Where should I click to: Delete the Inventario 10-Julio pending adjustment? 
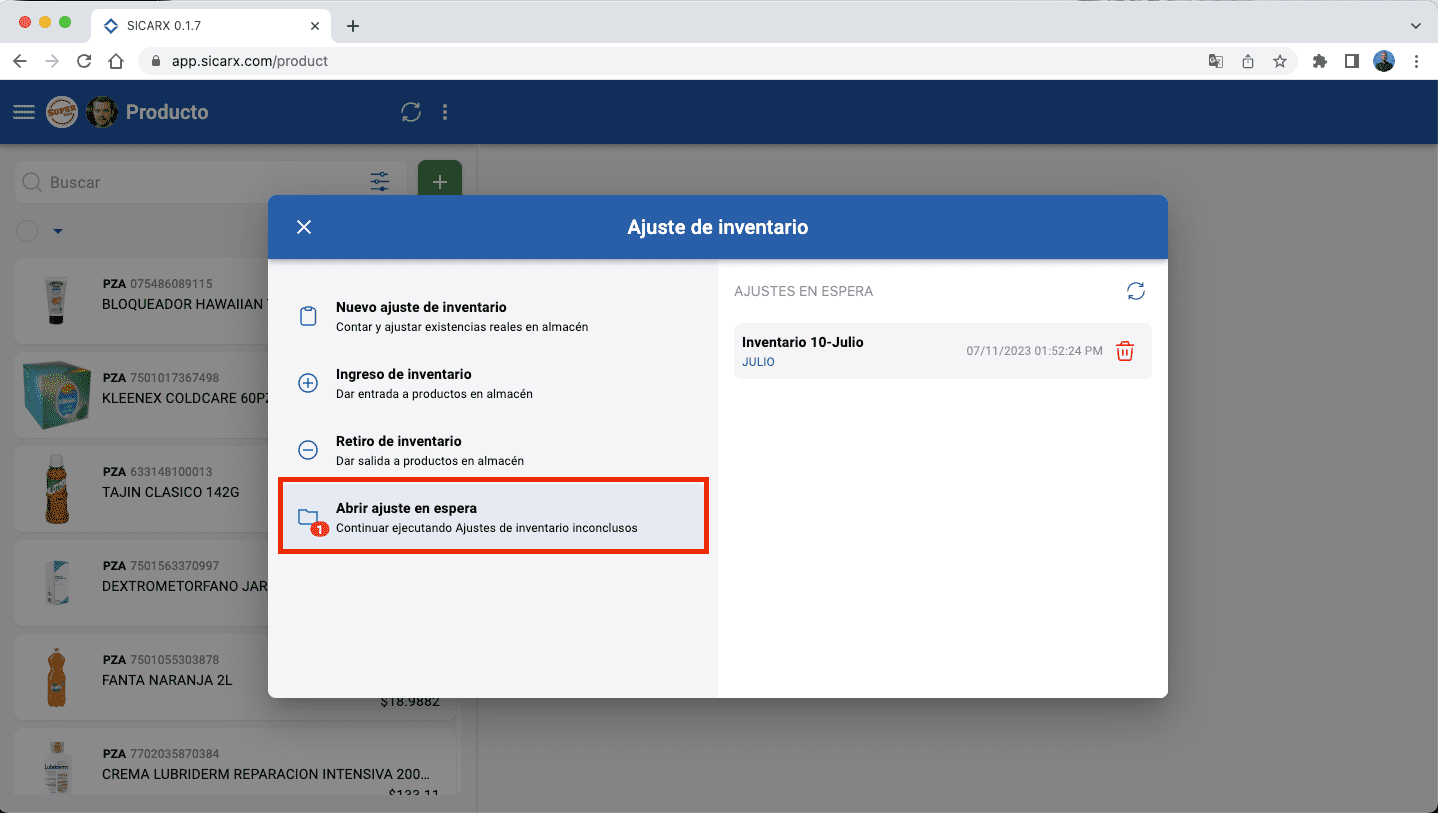[1124, 351]
